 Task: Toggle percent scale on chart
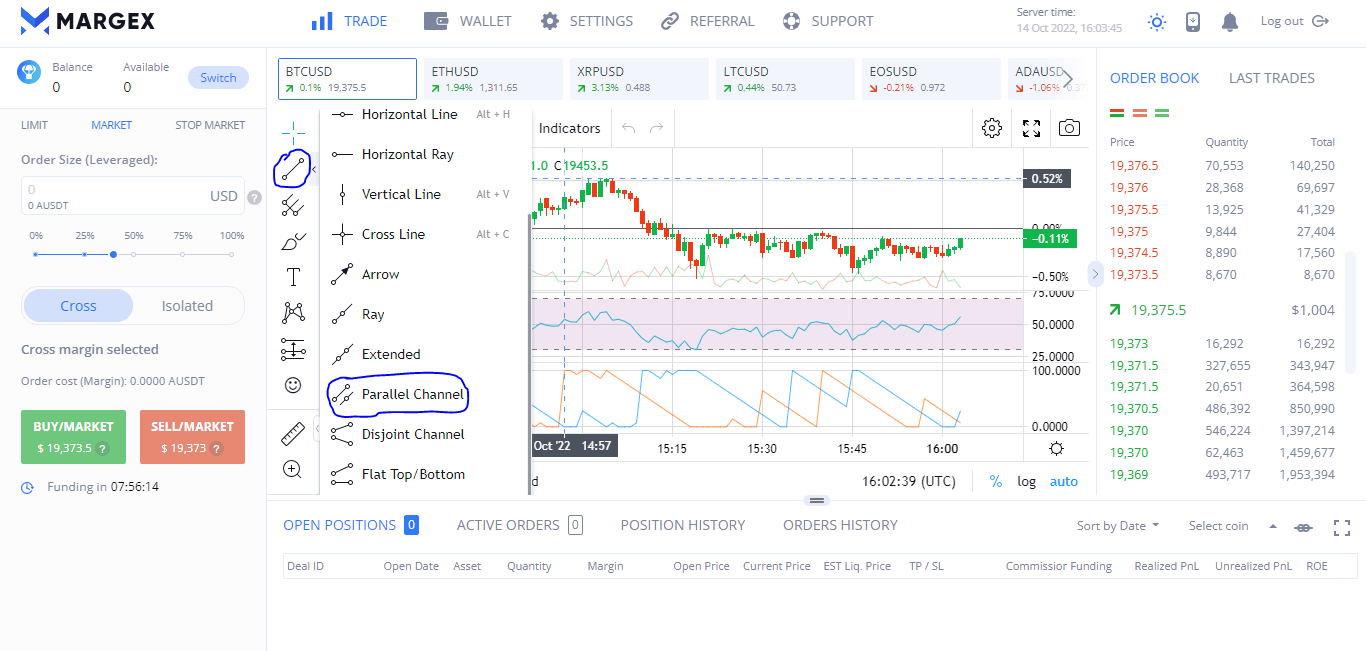tap(996, 481)
